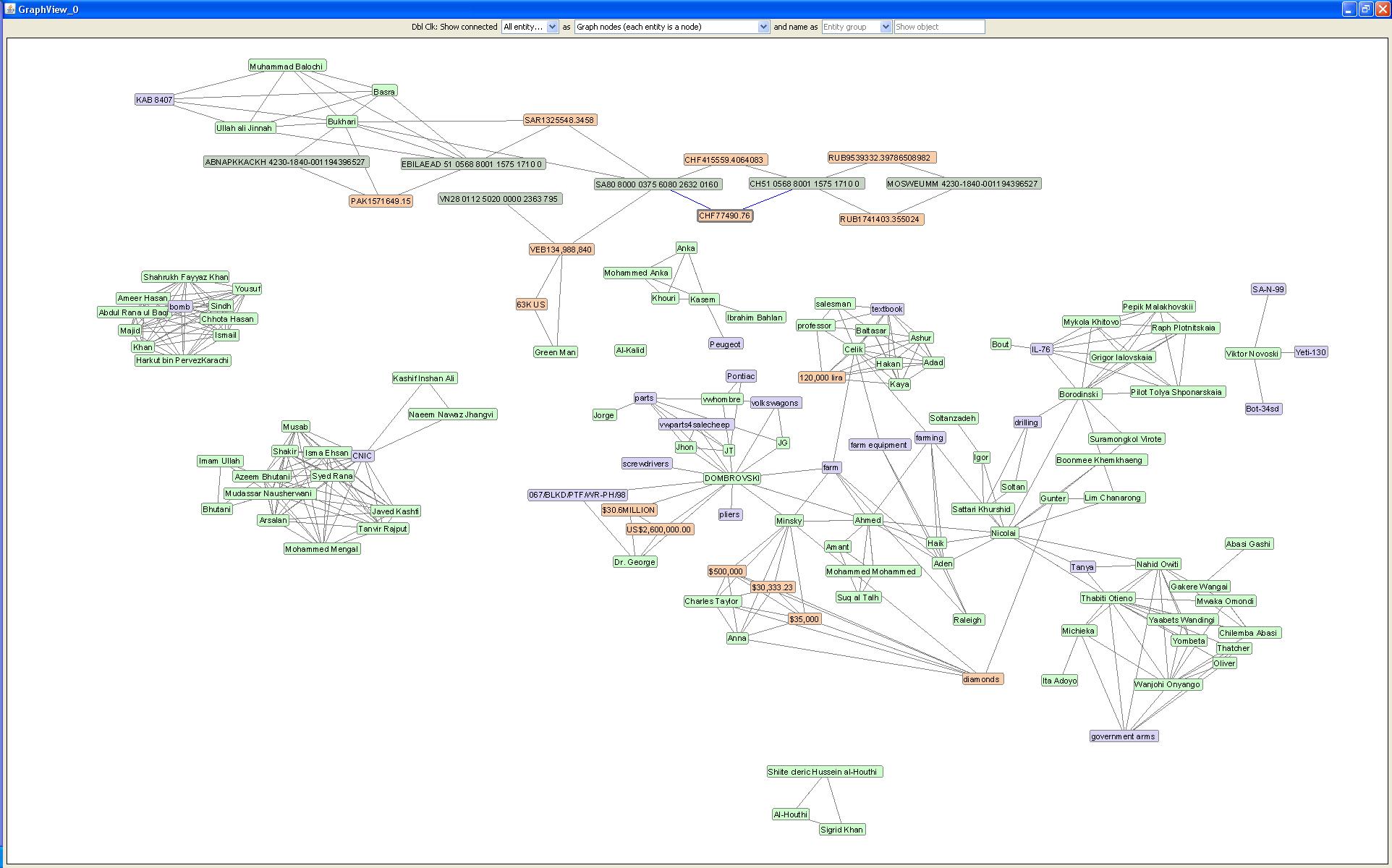The image size is (1392, 868).
Task: Select the volkswagons node
Action: coord(775,403)
